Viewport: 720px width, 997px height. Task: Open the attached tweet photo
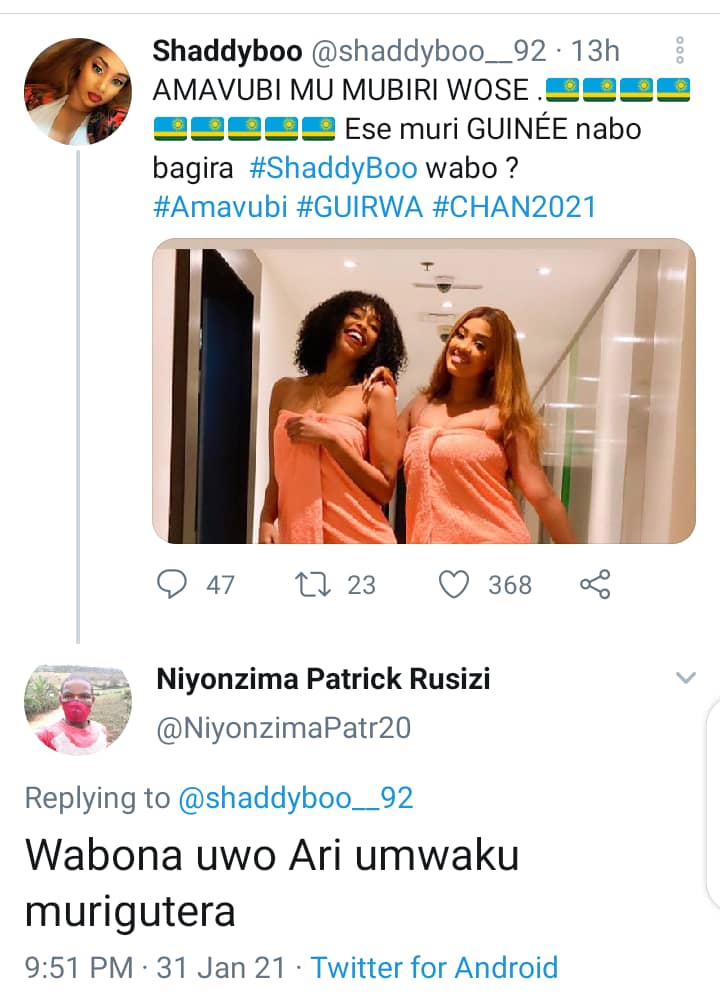423,391
